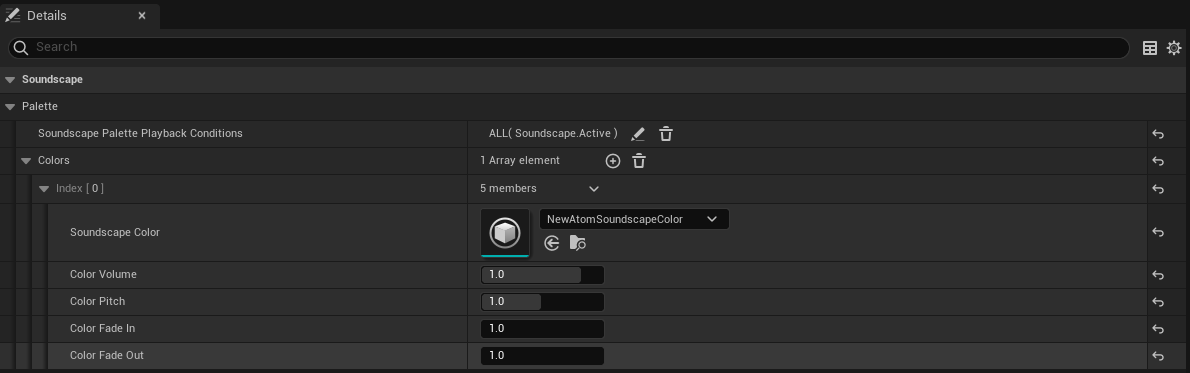Image resolution: width=1190 pixels, height=373 pixels.
Task: Open the NewAtomSoundscapeColor asset dropdown
Action: click(634, 220)
